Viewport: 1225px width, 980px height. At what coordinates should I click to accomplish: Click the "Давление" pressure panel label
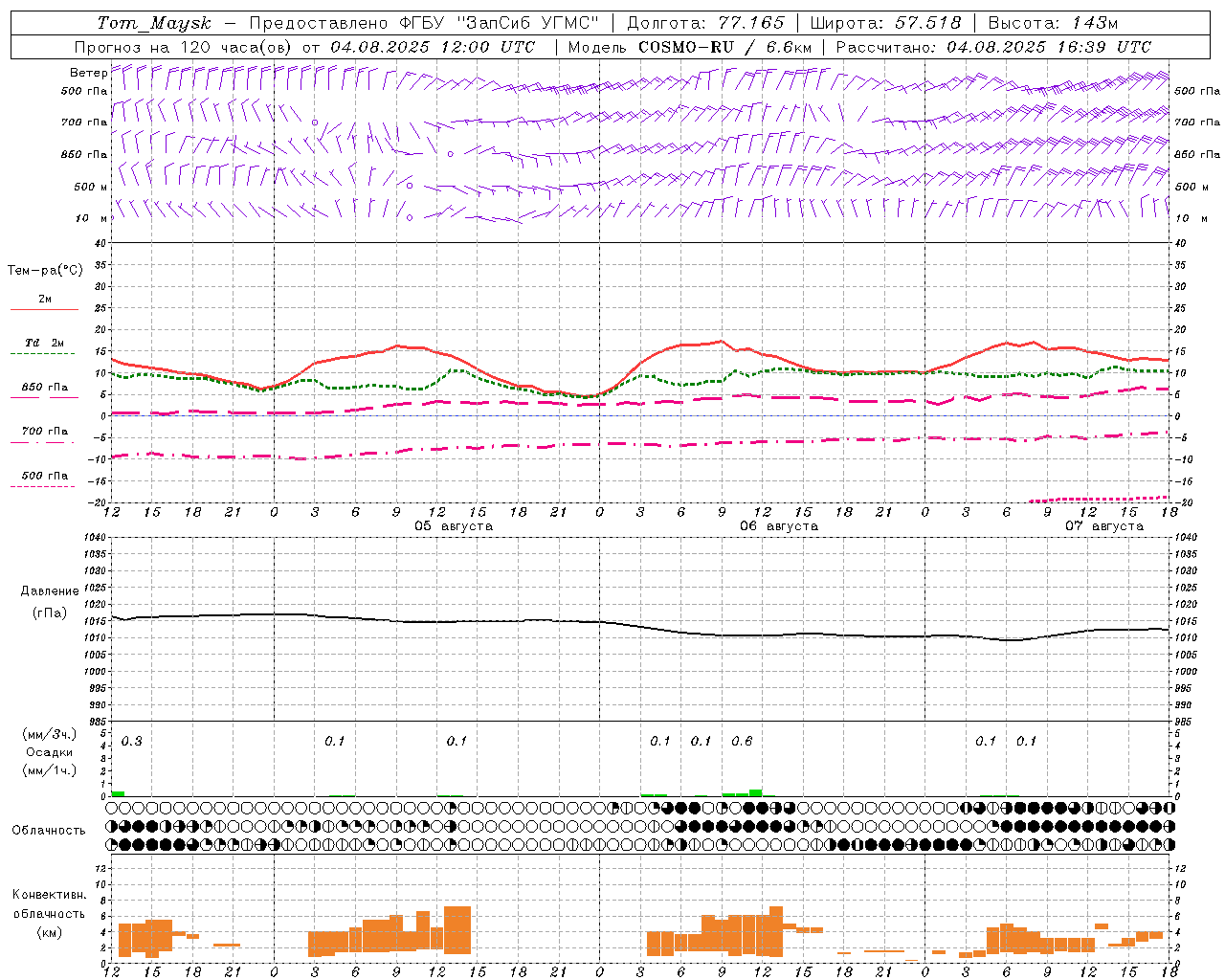50,591
